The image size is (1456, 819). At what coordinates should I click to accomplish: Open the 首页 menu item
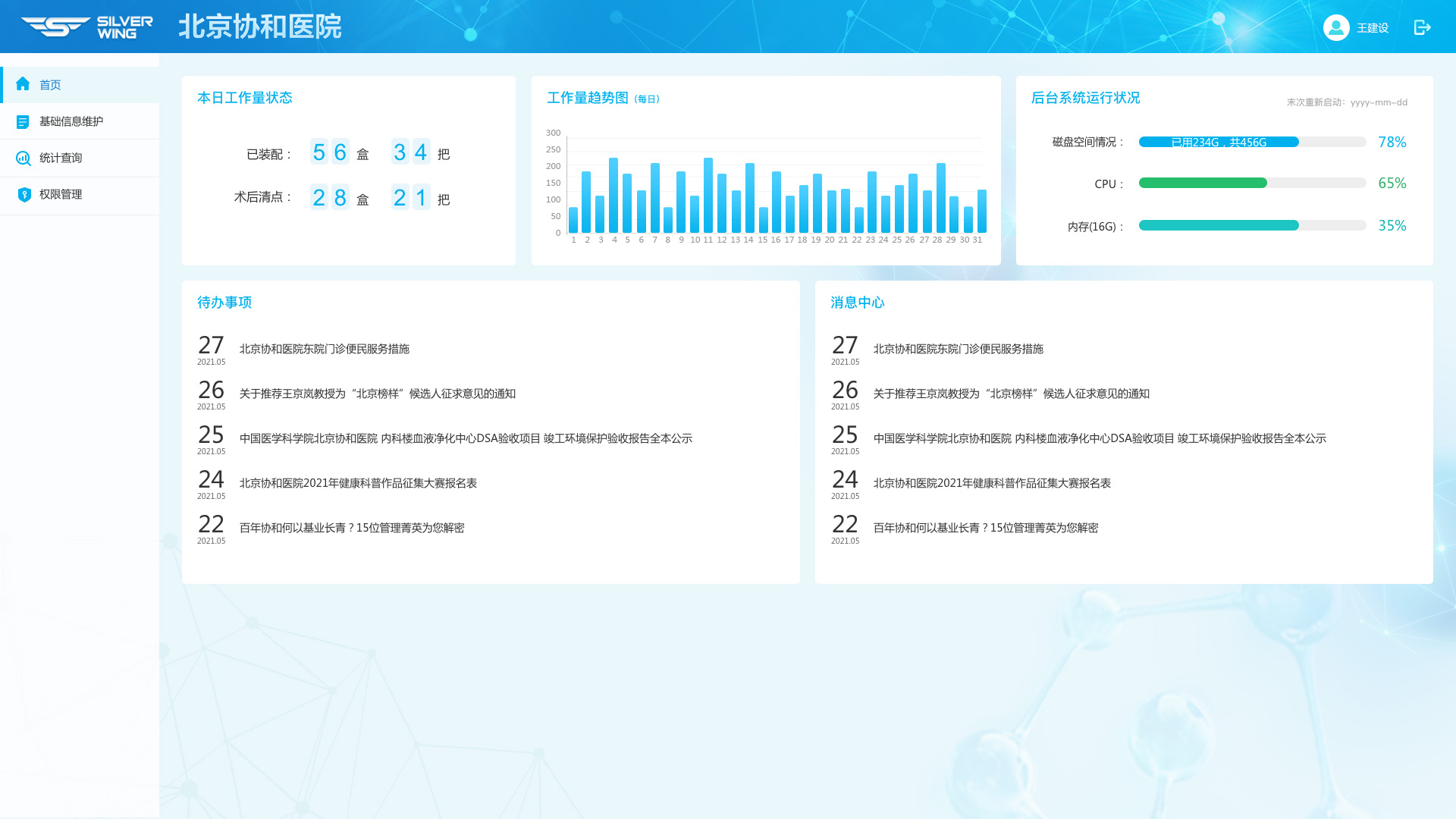click(x=50, y=85)
